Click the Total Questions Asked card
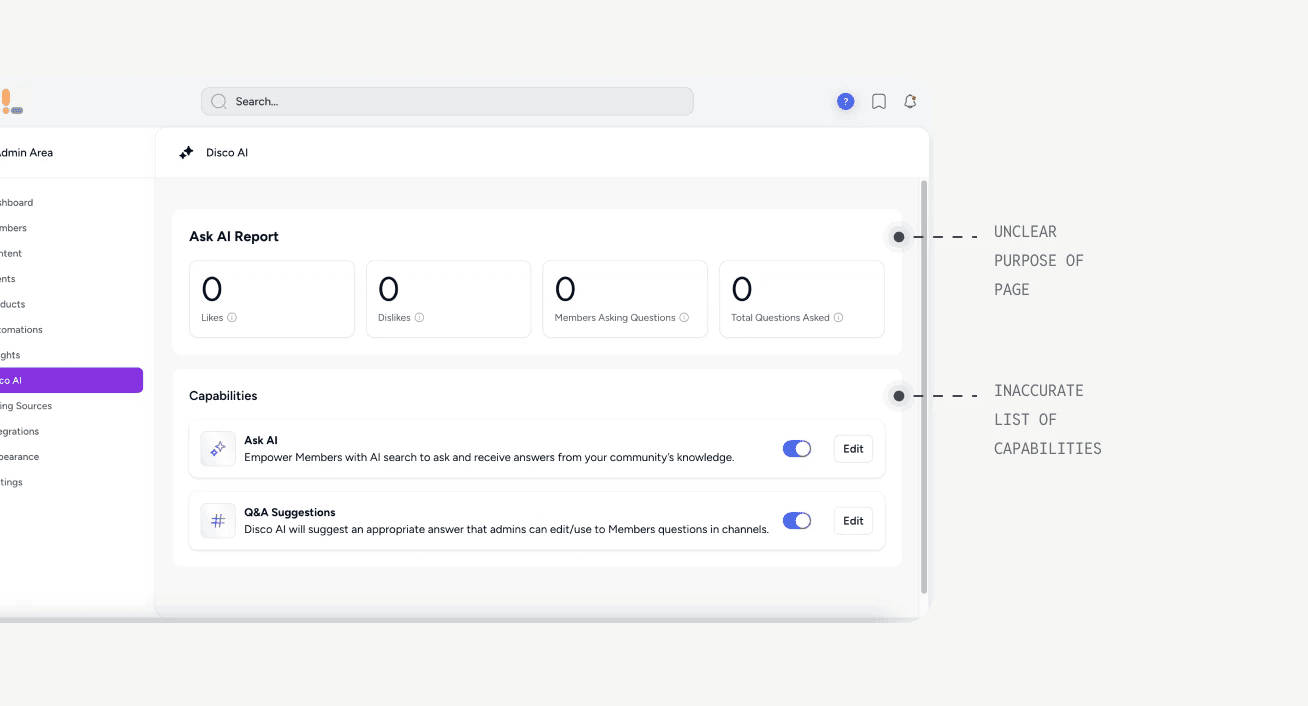Image resolution: width=1308 pixels, height=706 pixels. 802,299
